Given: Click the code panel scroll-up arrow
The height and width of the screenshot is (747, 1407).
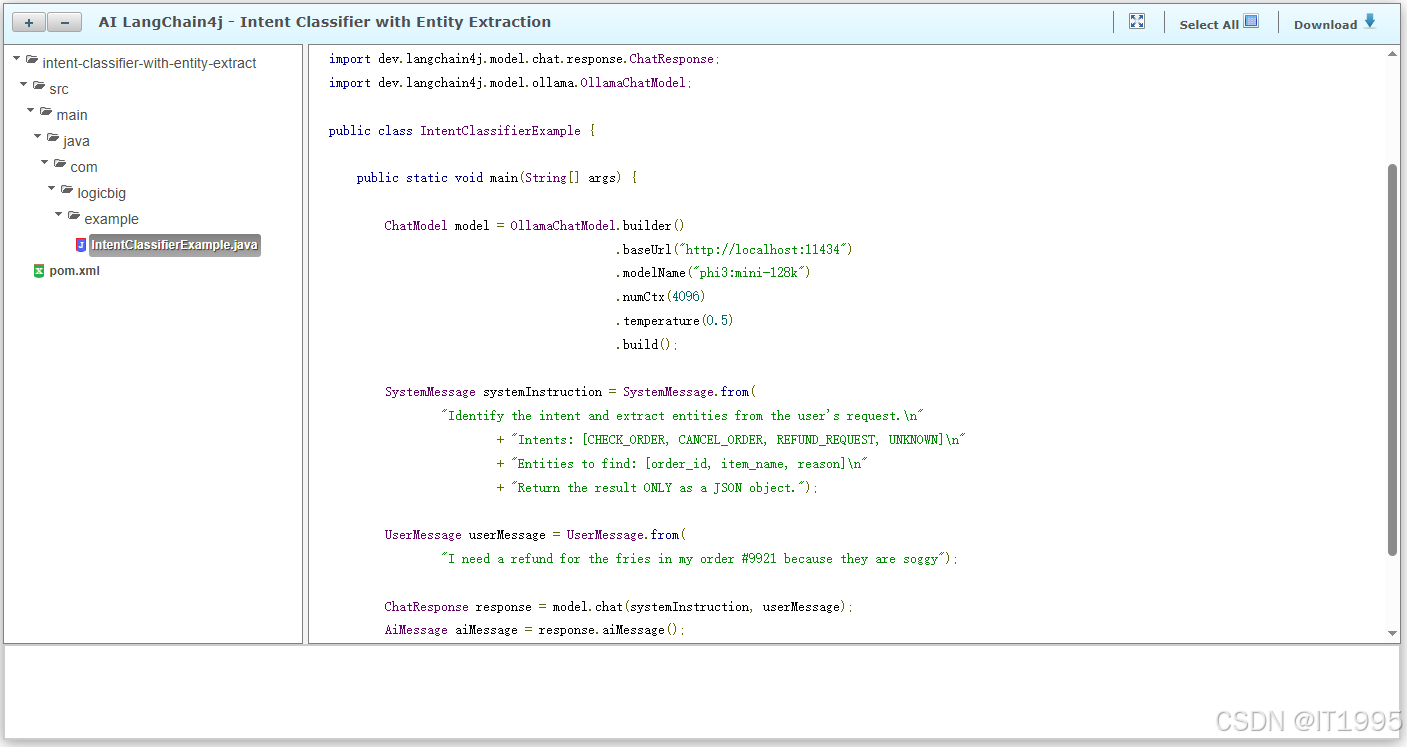Looking at the screenshot, I should 1393,55.
